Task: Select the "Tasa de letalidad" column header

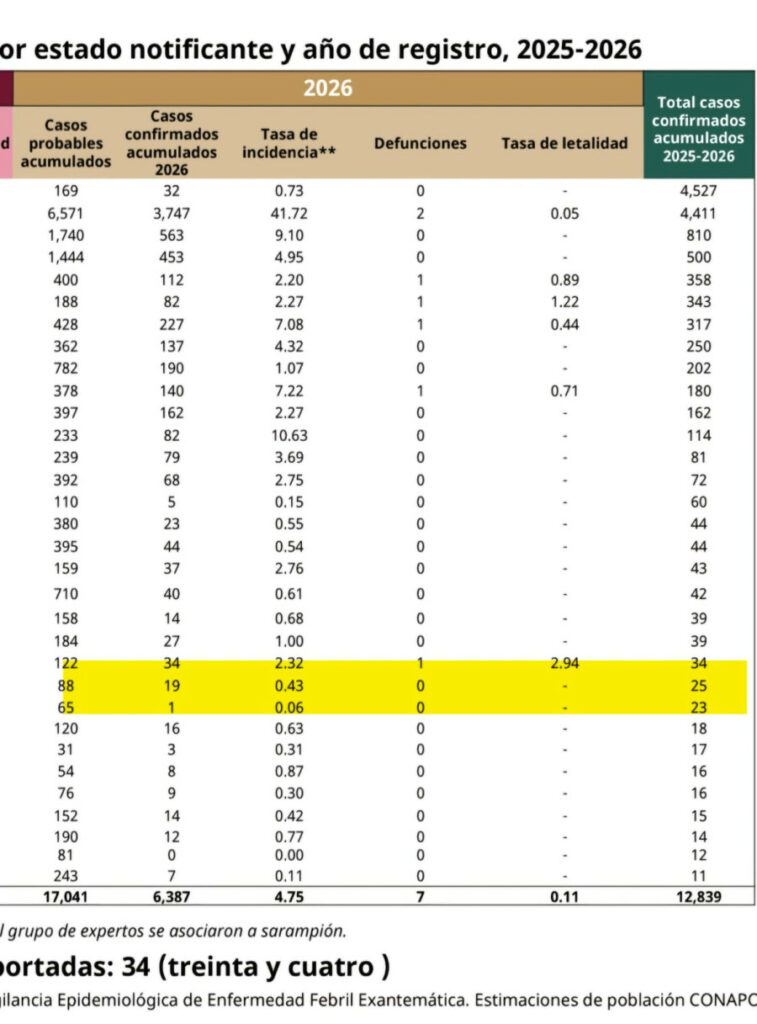Action: (x=564, y=143)
